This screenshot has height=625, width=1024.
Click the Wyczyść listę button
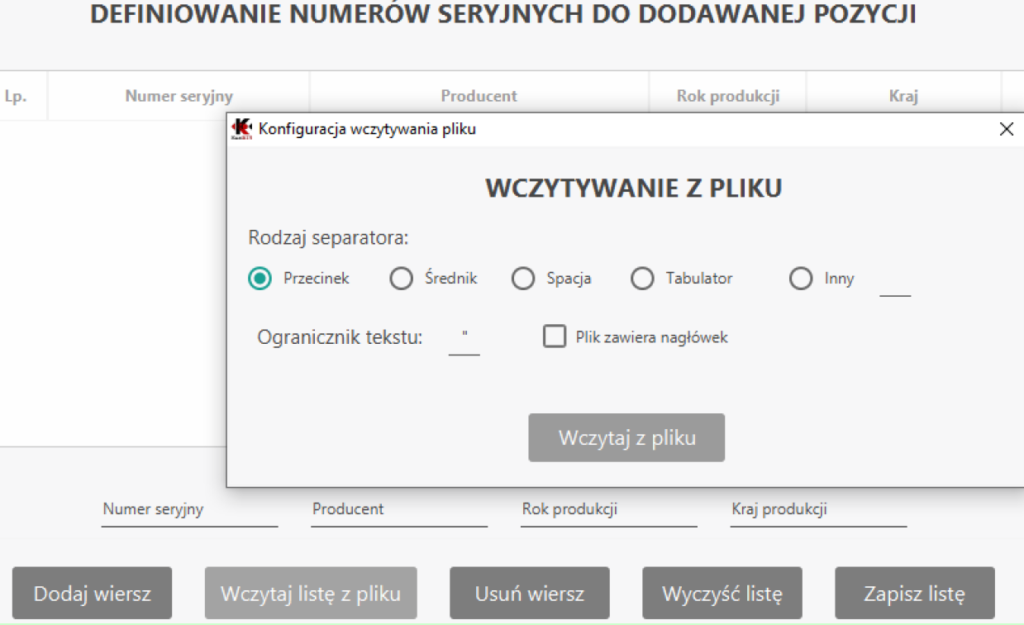pos(722,593)
